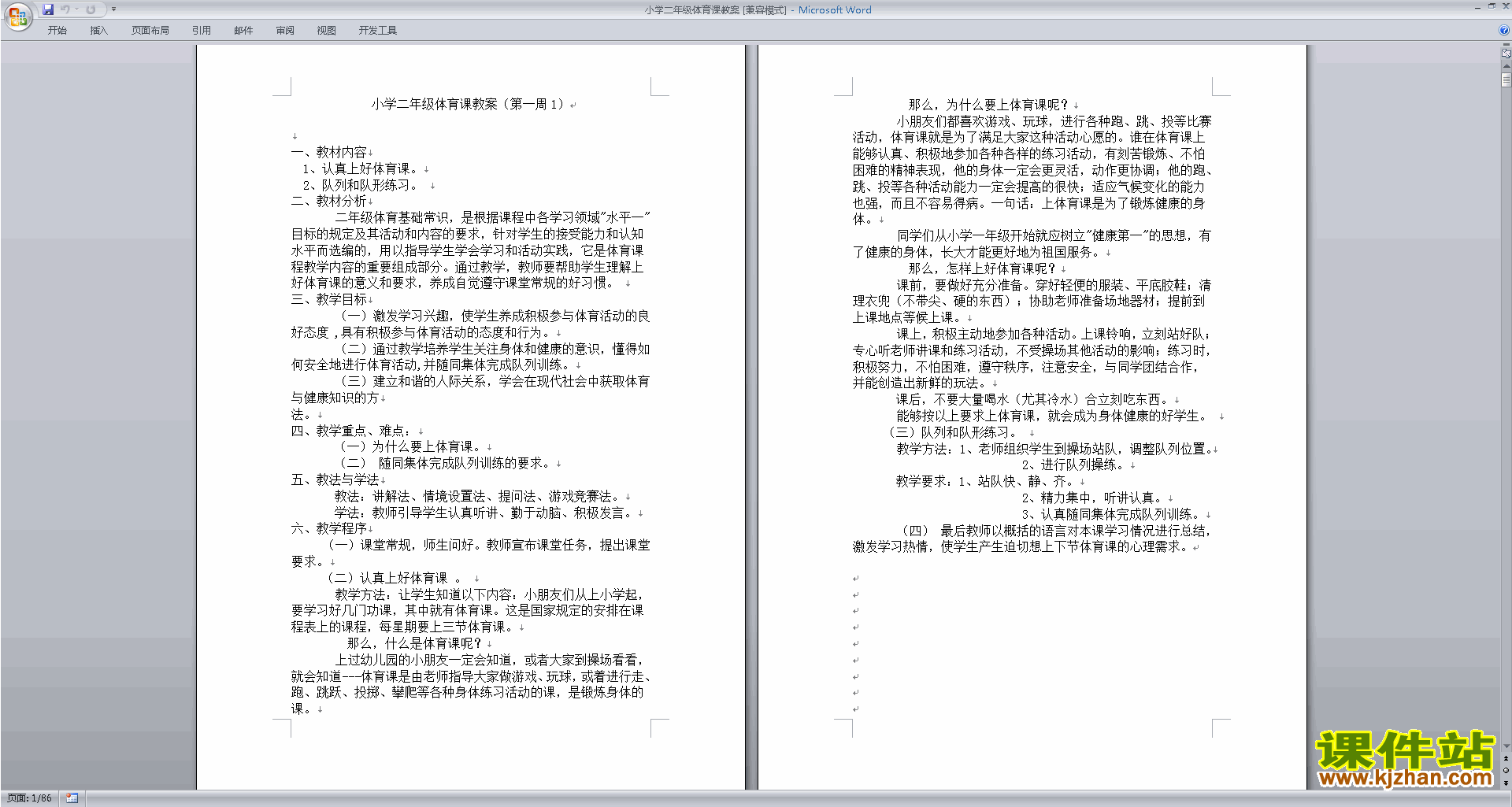Click Previous Page double-arrow button
1512x807 pixels.
tap(1506, 758)
